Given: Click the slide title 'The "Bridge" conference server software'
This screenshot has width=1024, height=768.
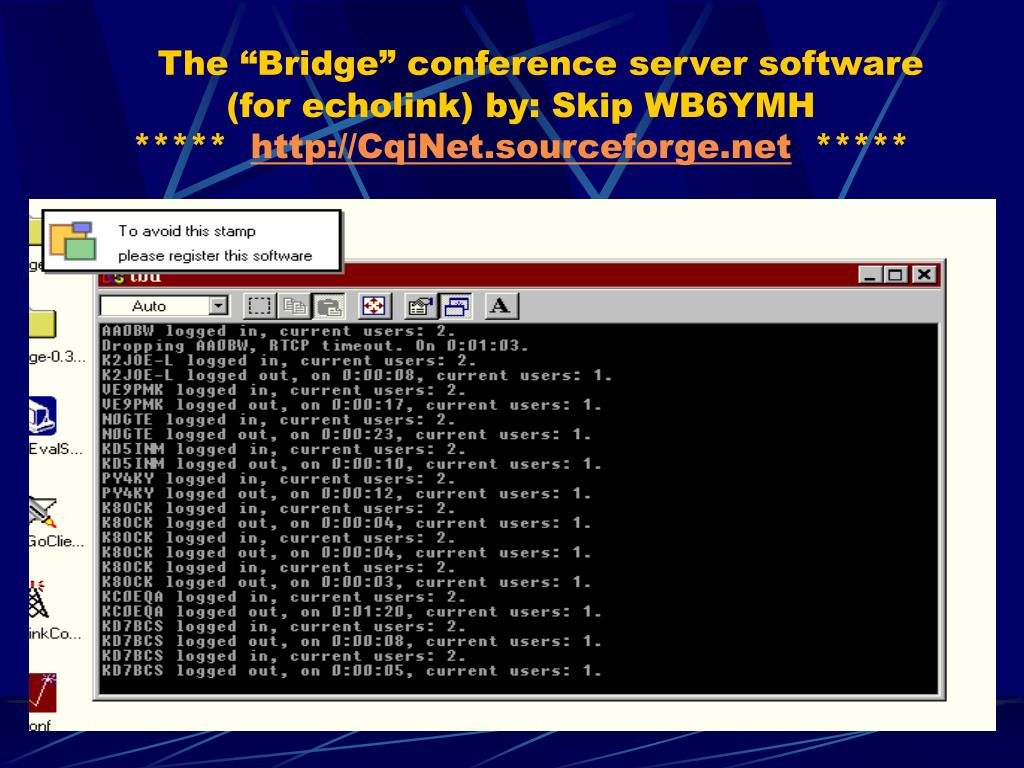Looking at the screenshot, I should [540, 63].
